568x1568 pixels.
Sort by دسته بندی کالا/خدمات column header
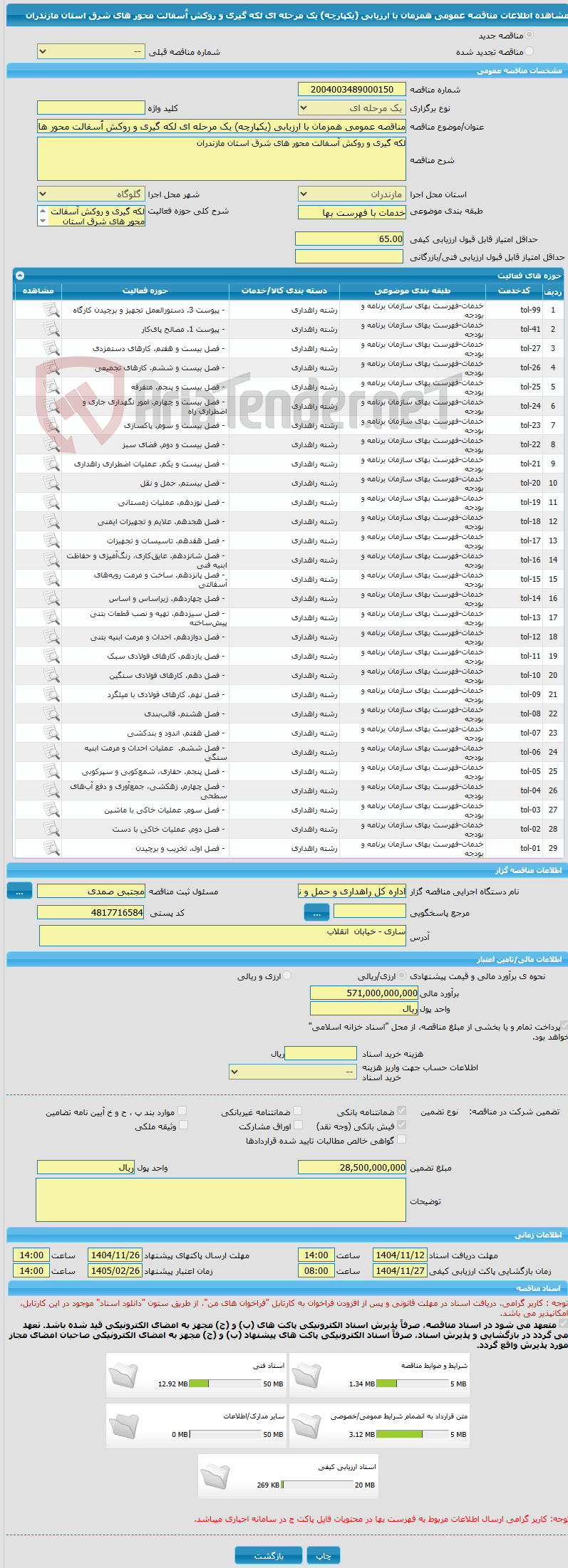click(x=284, y=291)
